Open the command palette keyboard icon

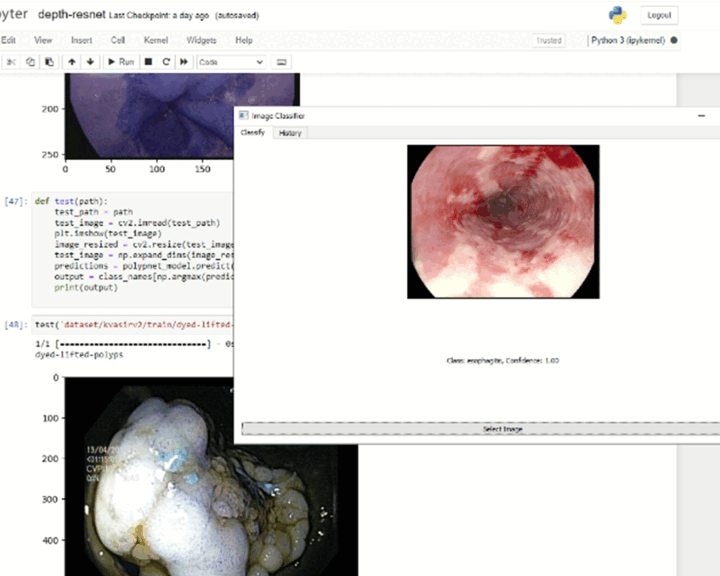coord(282,62)
